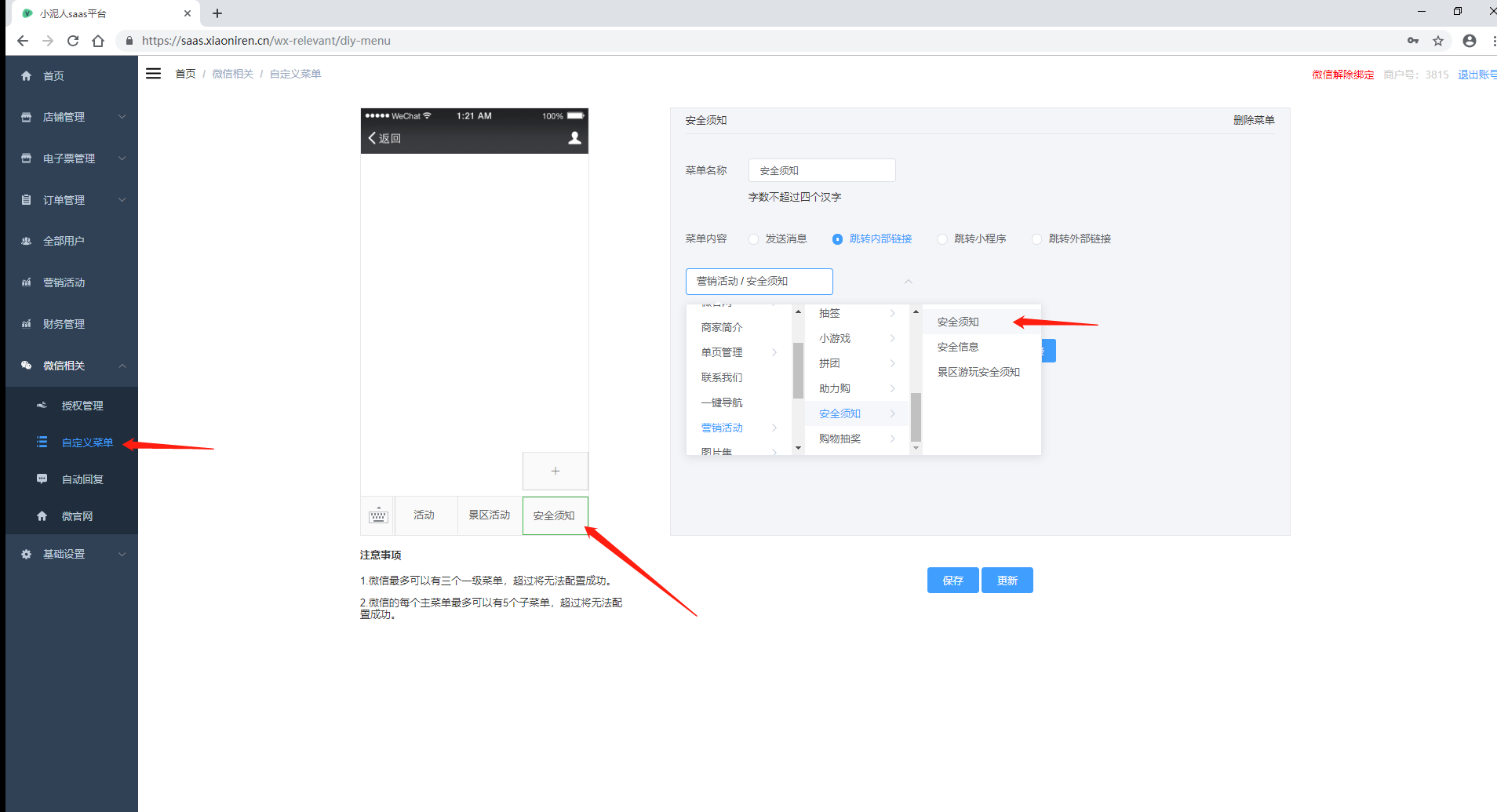Open the 营销活动 / 安全须知 cascader dropdown
This screenshot has width=1497, height=812.
(x=759, y=281)
